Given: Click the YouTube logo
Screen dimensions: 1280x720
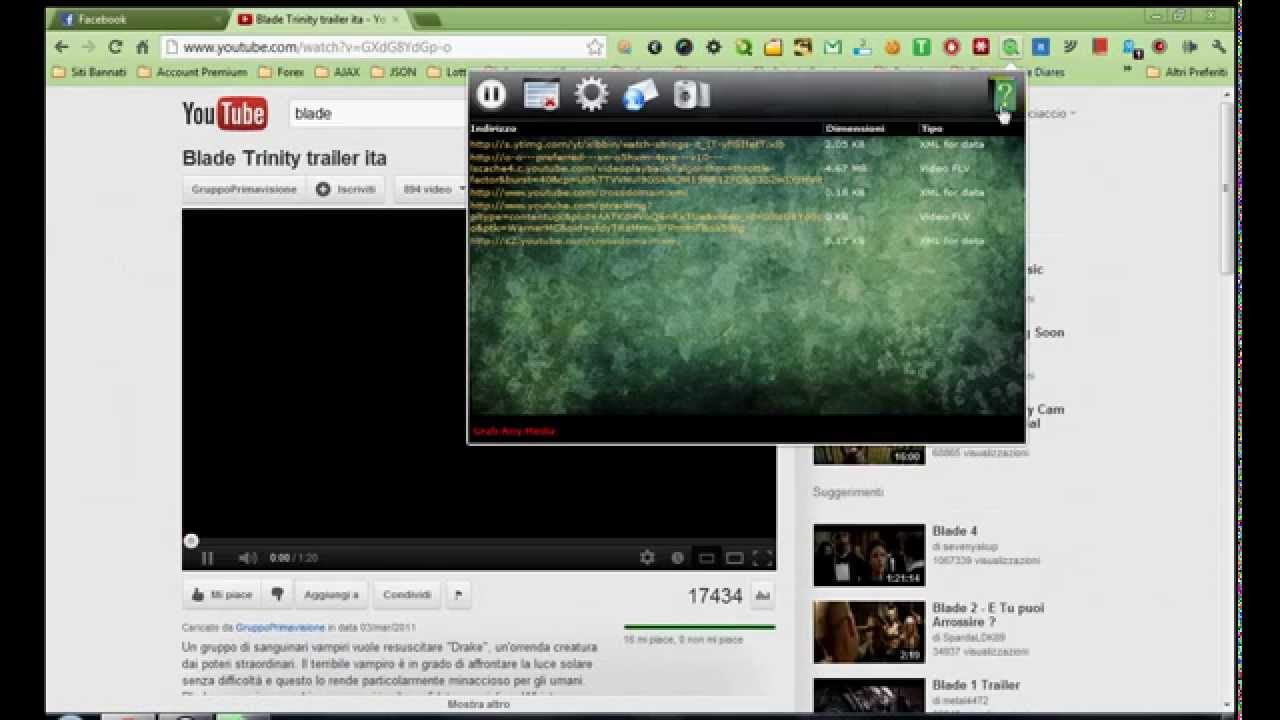Looking at the screenshot, I should [224, 114].
